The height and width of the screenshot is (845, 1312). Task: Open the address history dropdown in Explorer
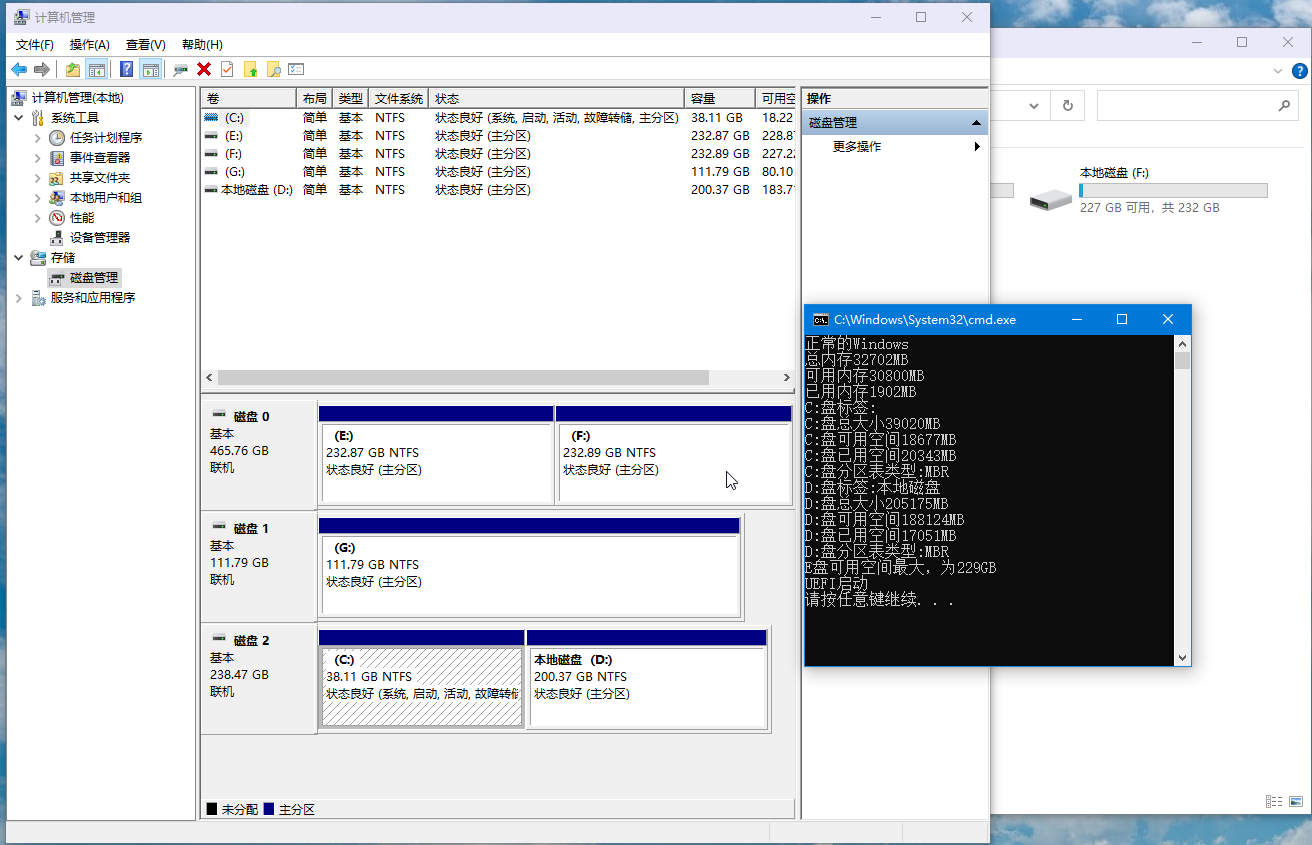tap(1034, 105)
